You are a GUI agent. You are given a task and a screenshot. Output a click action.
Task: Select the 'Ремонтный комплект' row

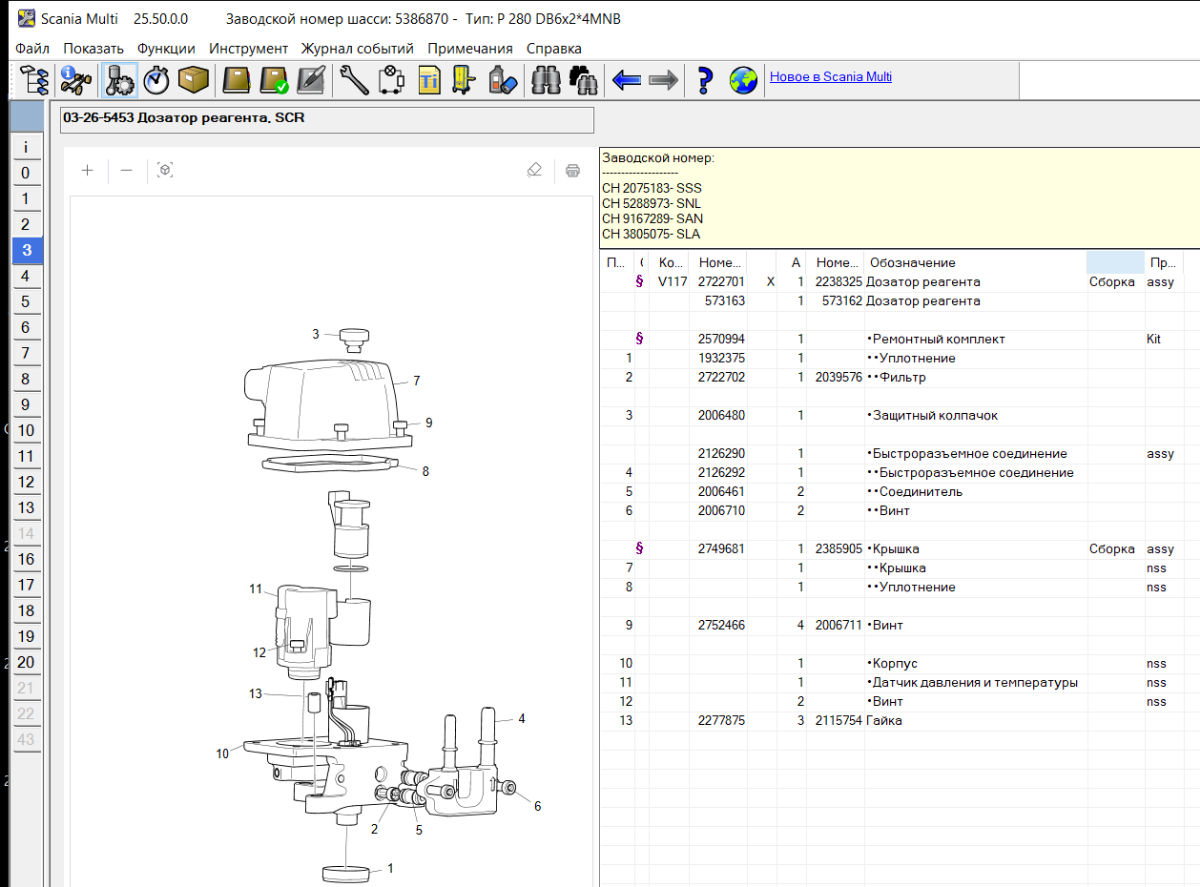click(x=899, y=339)
